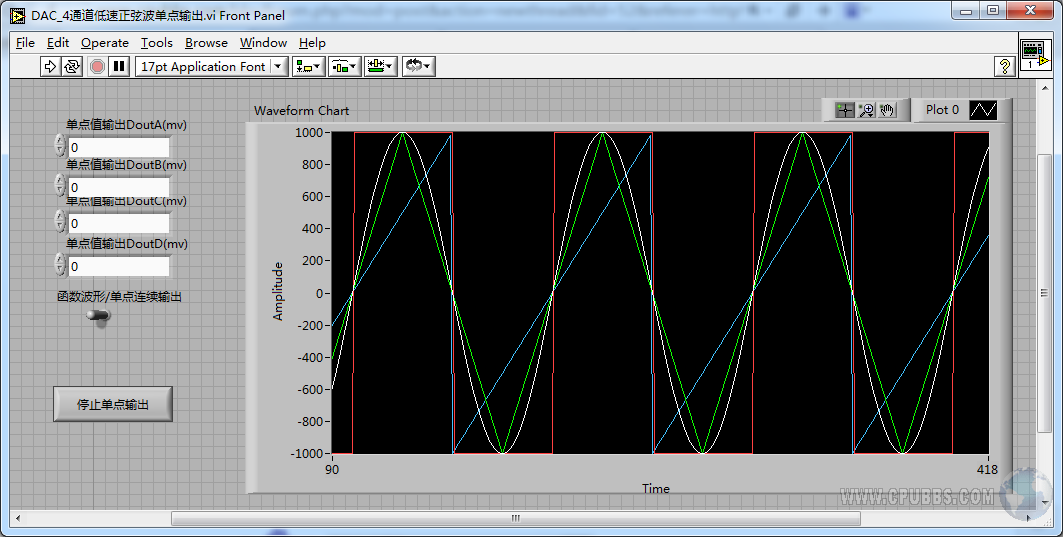Click the DoutA increment/decrement stepper
Image resolution: width=1063 pixels, height=537 pixels.
point(60,146)
